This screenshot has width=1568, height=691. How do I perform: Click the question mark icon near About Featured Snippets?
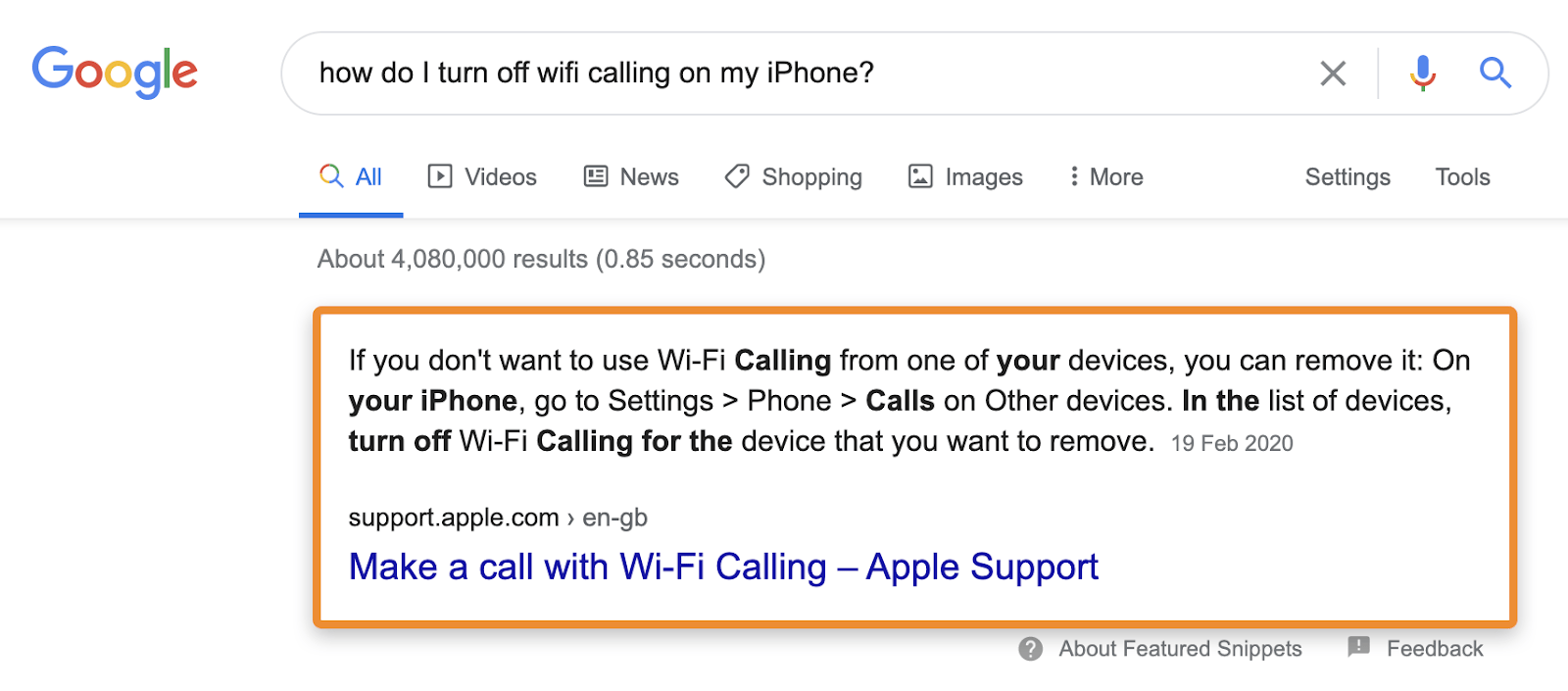coord(1029,648)
